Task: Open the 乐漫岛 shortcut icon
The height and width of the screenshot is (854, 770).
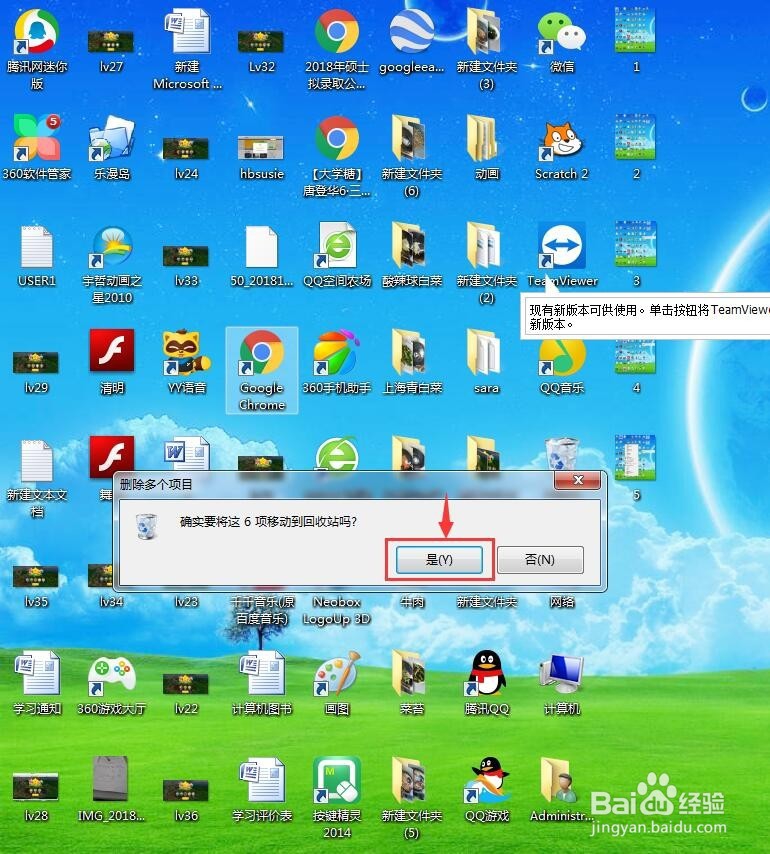Action: [x=111, y=139]
